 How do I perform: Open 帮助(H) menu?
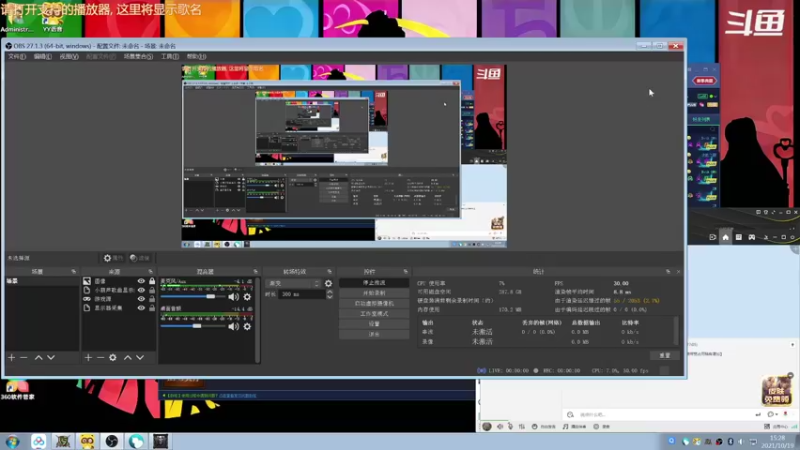click(196, 57)
